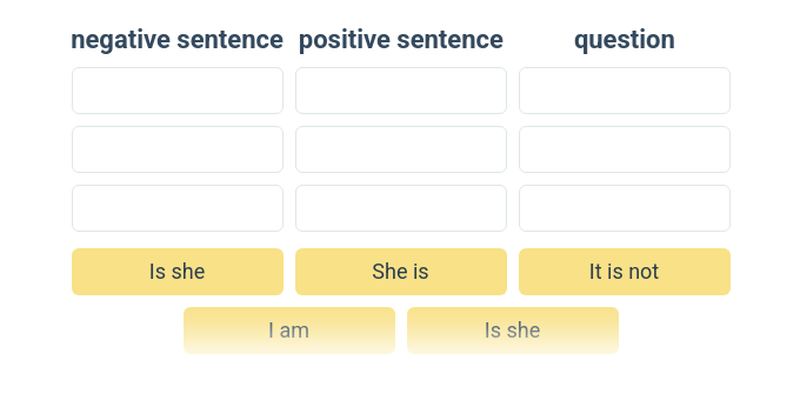Select the faded "Is she" tile beside "I am"
800x400 pixels.
[512, 330]
